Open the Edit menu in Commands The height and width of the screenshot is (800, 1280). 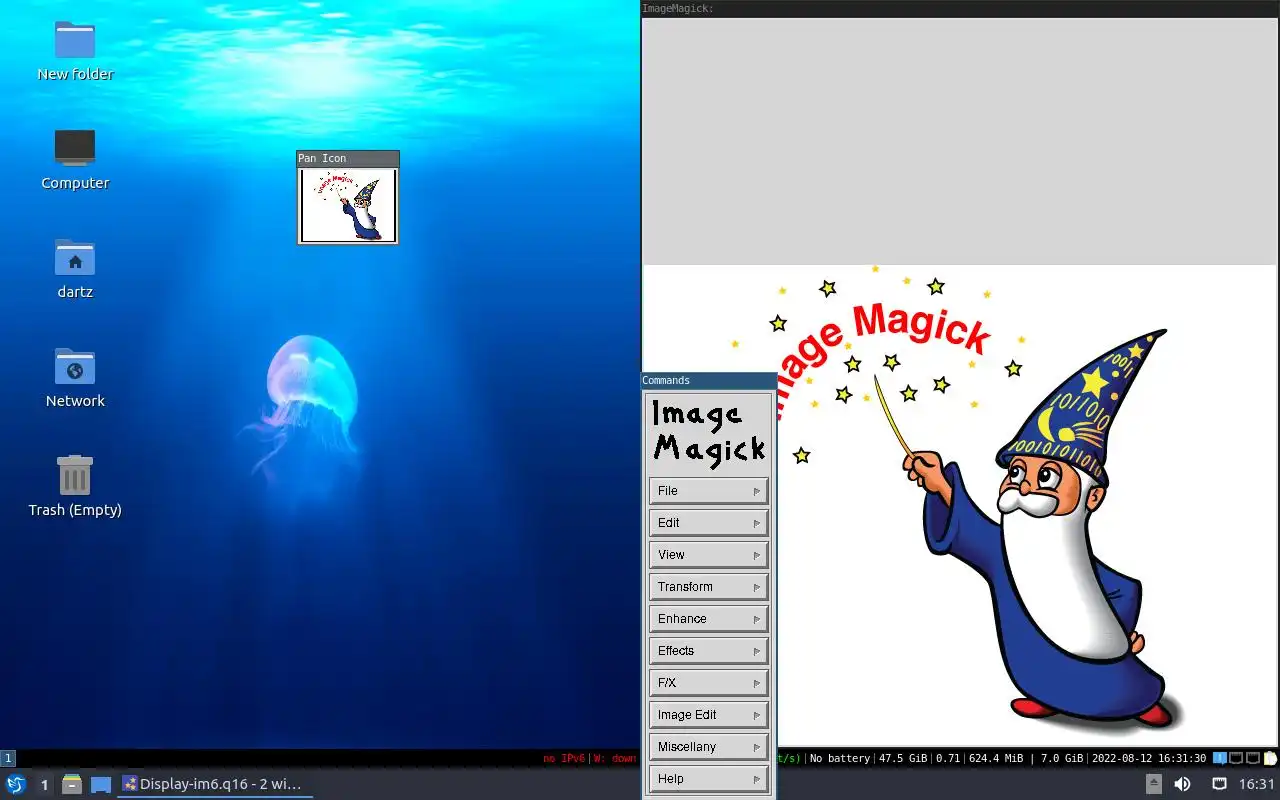pos(708,523)
